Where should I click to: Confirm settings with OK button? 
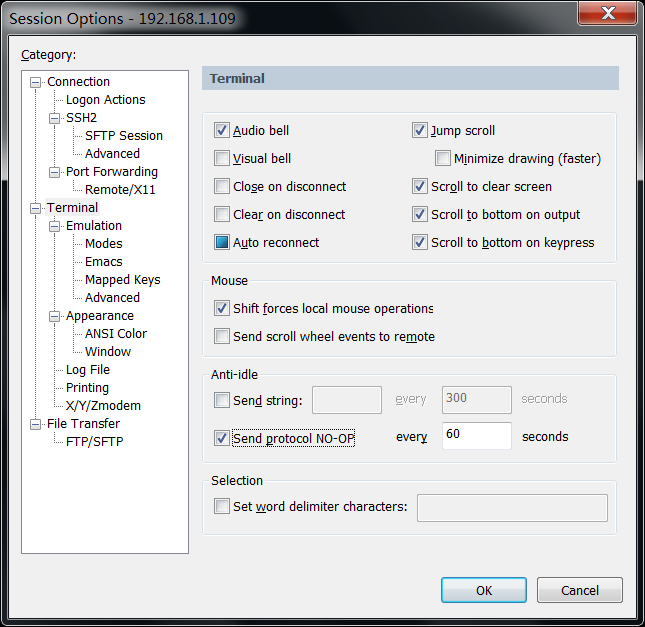pyautogui.click(x=484, y=590)
